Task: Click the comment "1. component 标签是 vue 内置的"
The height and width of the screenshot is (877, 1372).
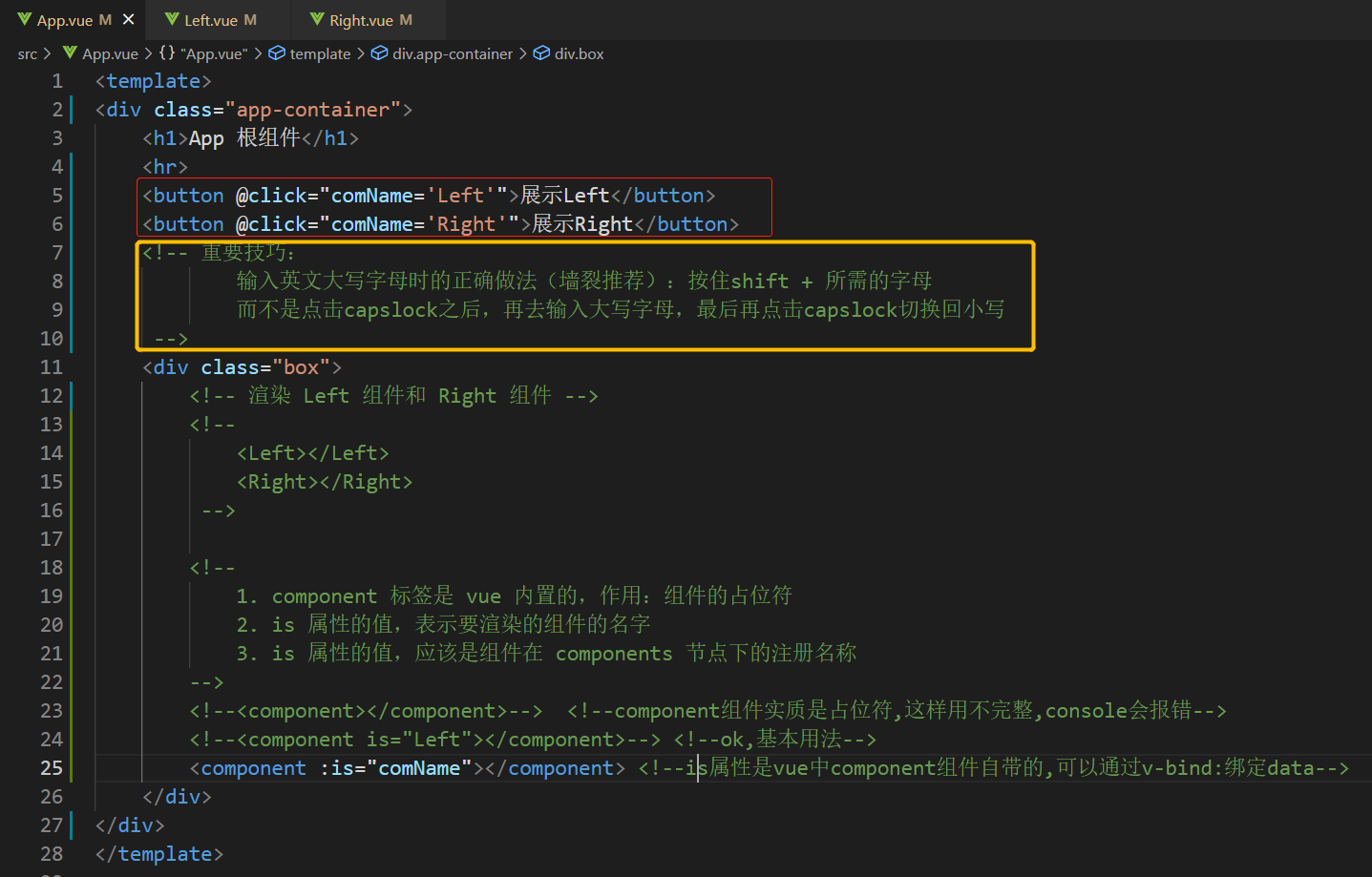Action: (x=515, y=596)
